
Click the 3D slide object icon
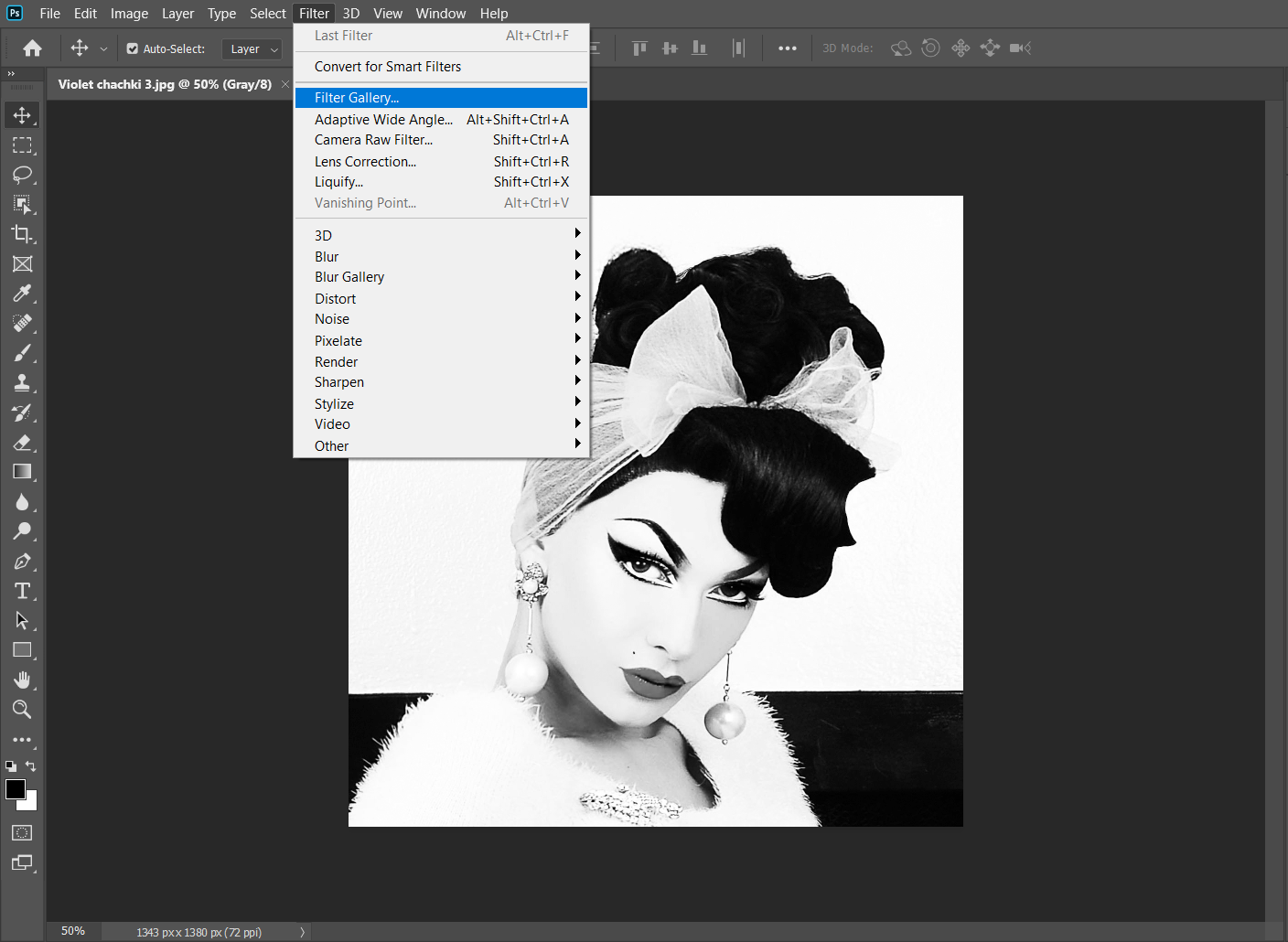990,48
